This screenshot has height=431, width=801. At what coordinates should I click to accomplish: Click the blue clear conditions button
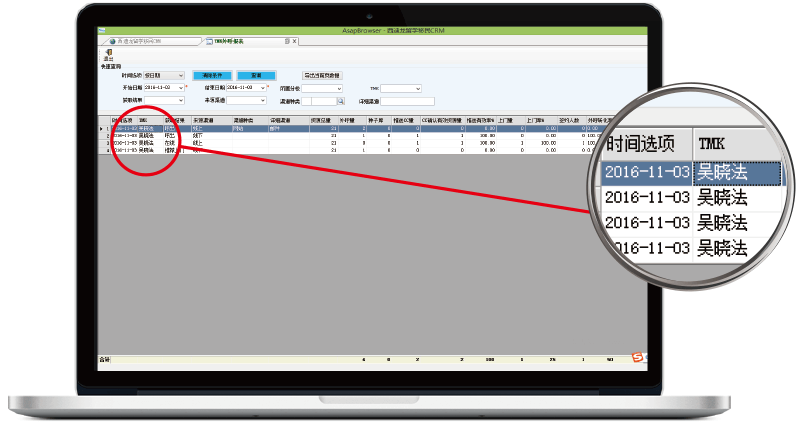(x=210, y=75)
